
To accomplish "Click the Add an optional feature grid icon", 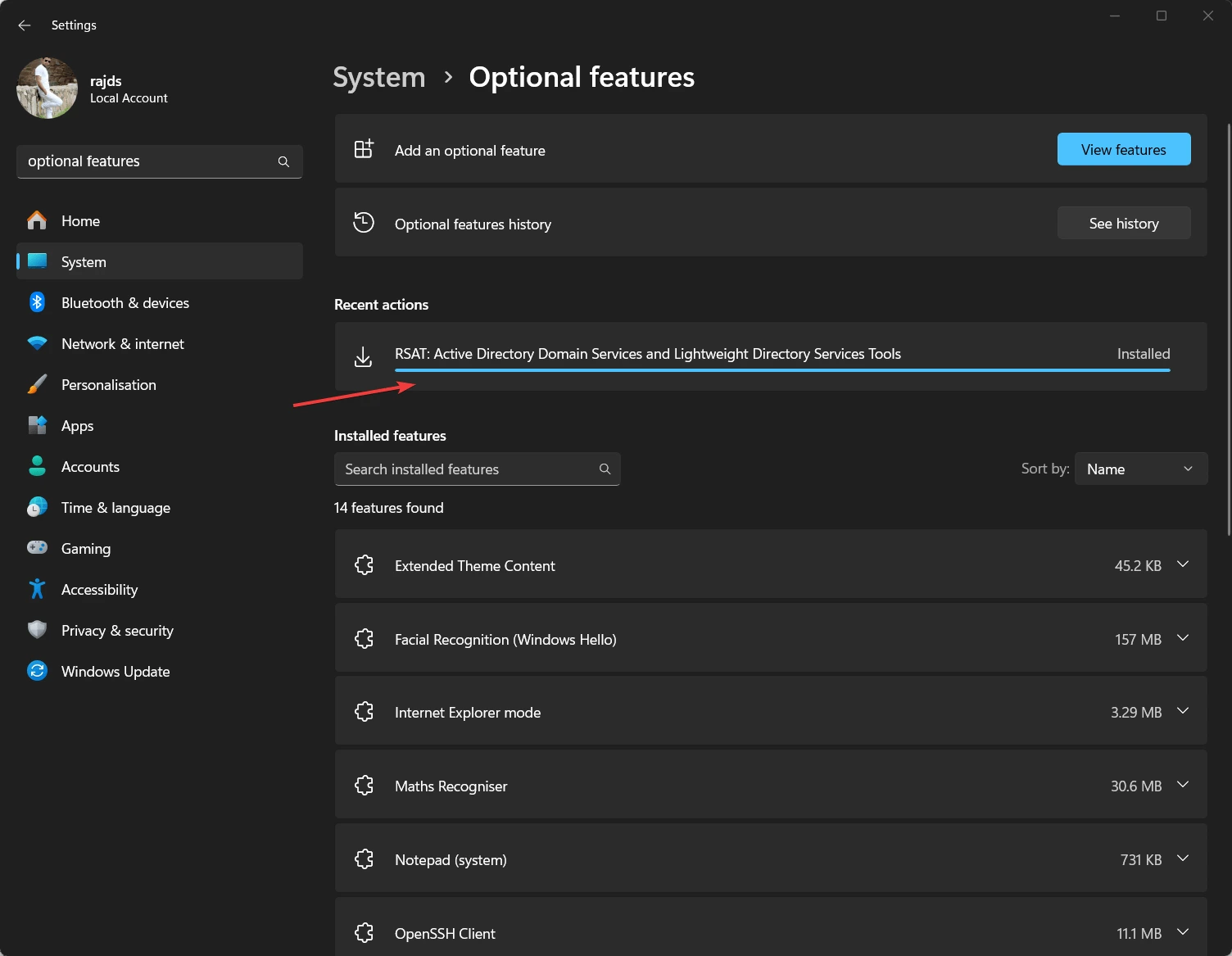I will (364, 149).
